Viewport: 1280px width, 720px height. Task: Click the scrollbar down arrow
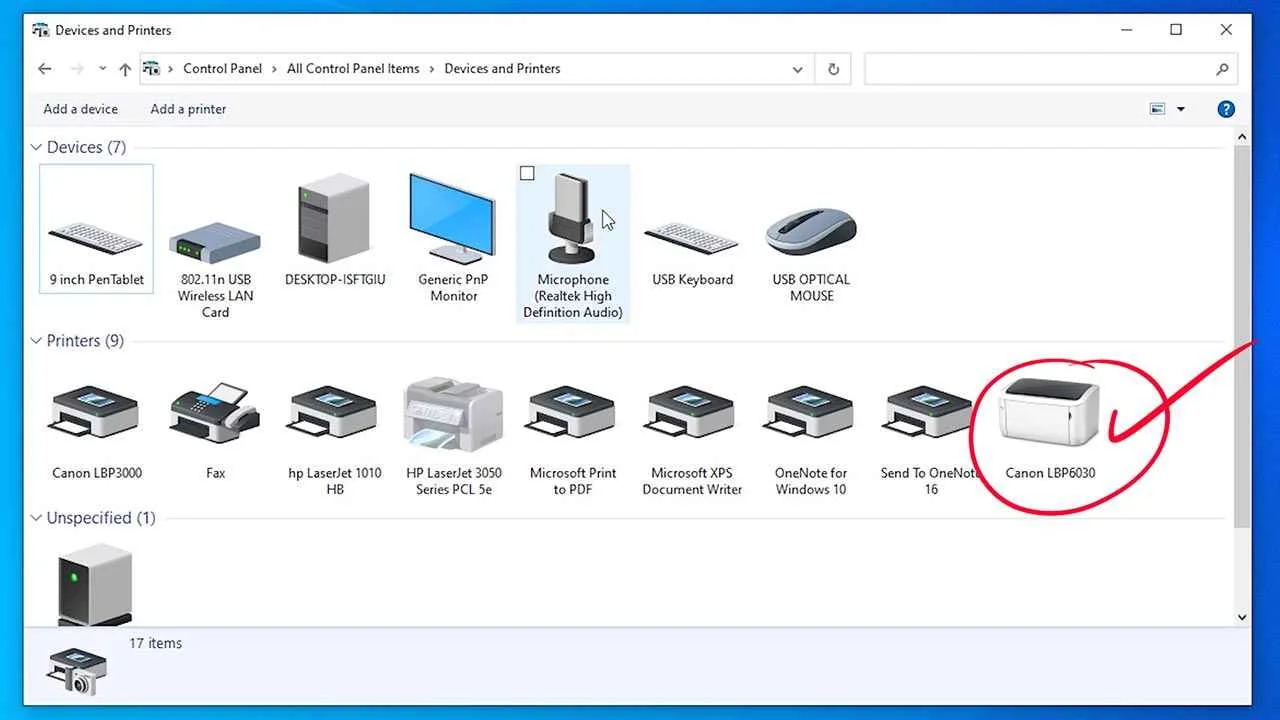[1243, 618]
